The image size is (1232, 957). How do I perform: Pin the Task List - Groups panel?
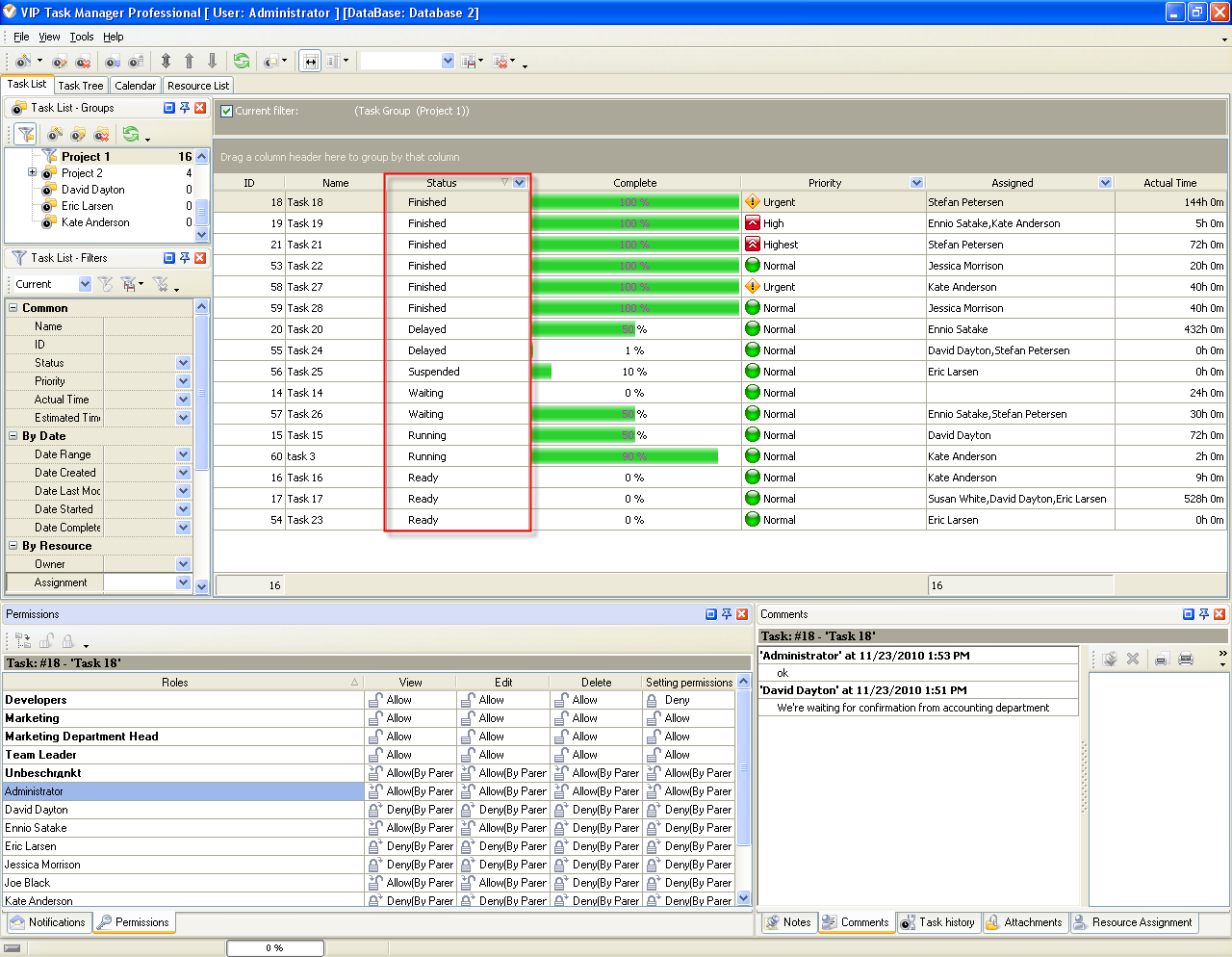coord(185,108)
